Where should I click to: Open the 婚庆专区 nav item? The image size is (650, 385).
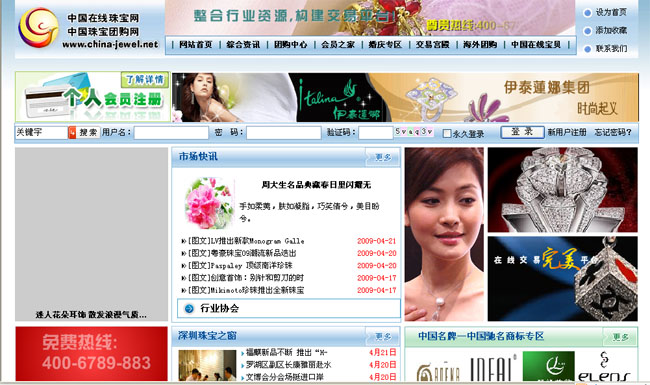[x=385, y=45]
